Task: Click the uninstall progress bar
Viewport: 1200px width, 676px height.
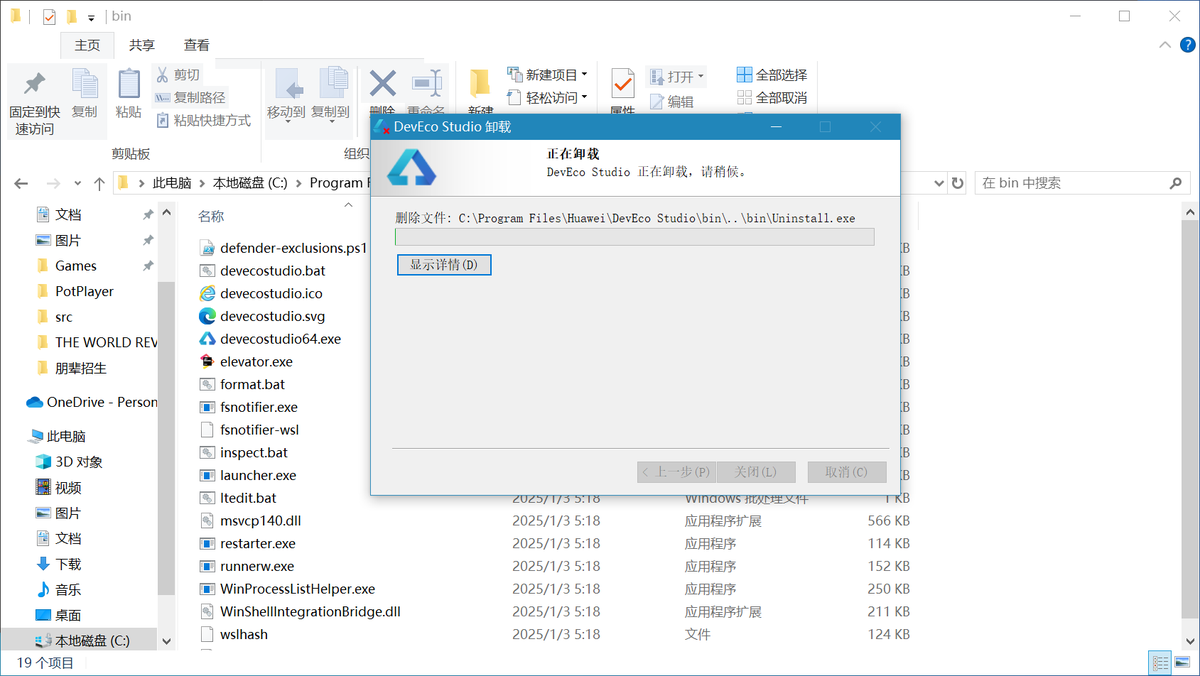Action: 635,237
